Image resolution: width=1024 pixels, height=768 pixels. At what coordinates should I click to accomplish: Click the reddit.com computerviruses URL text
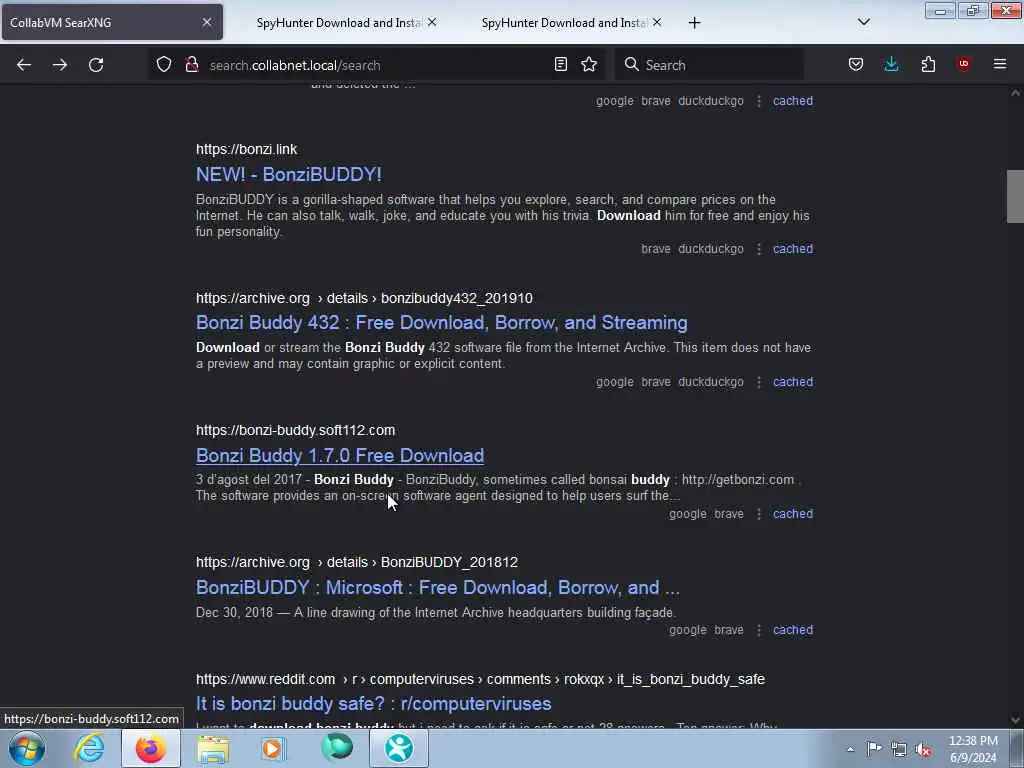click(480, 679)
